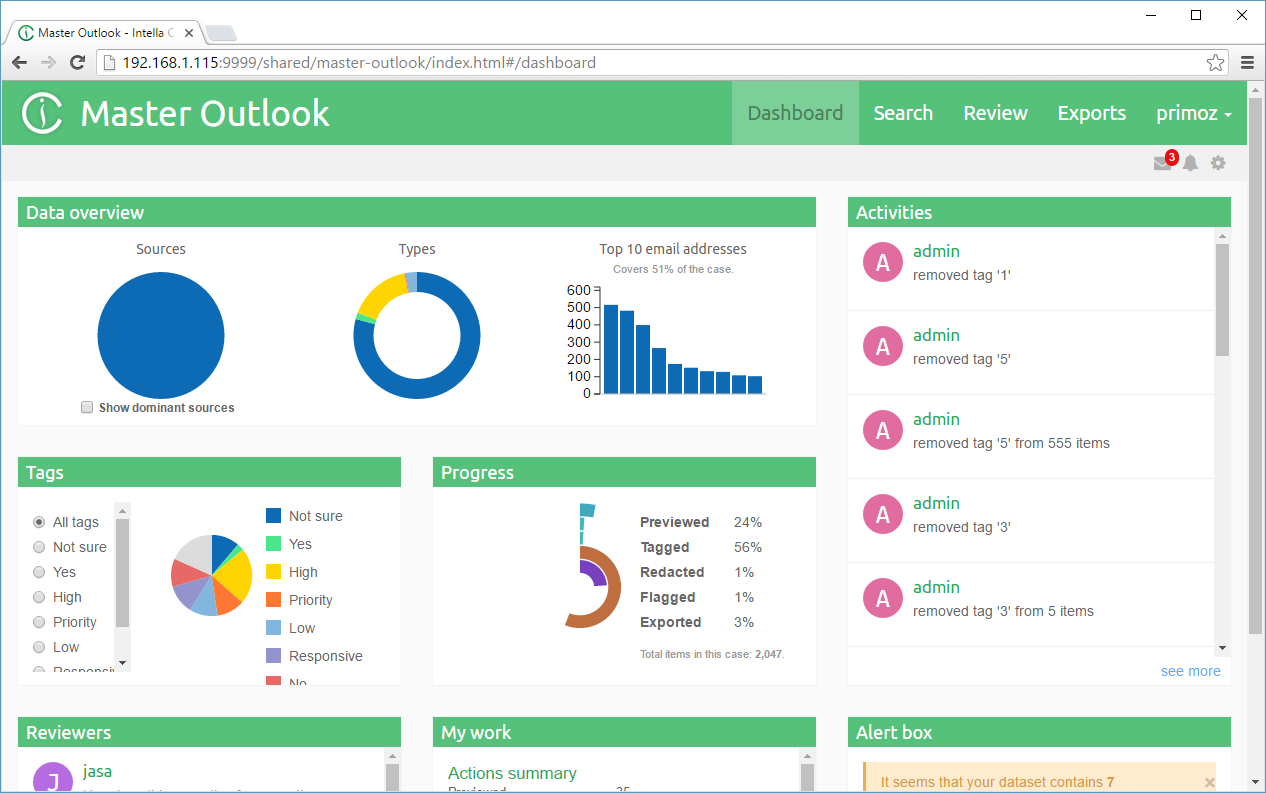1266x793 pixels.
Task: Open messages via the envelope icon
Action: (x=1162, y=162)
